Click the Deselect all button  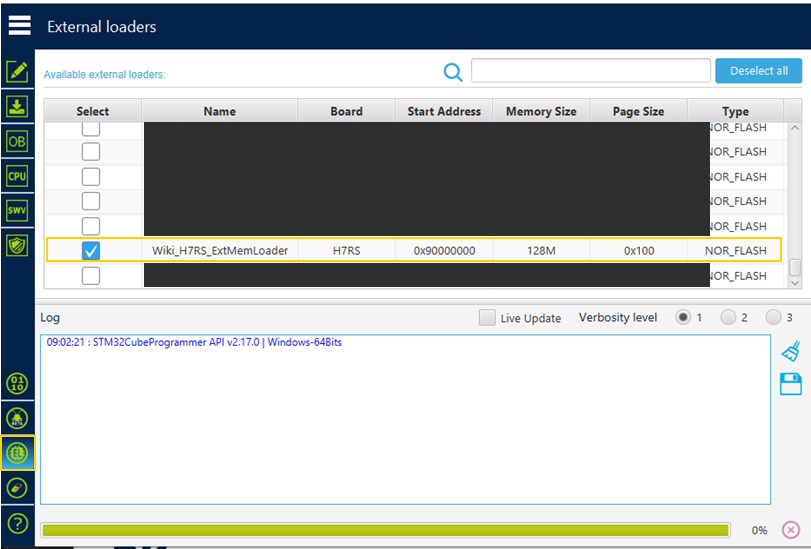click(758, 71)
